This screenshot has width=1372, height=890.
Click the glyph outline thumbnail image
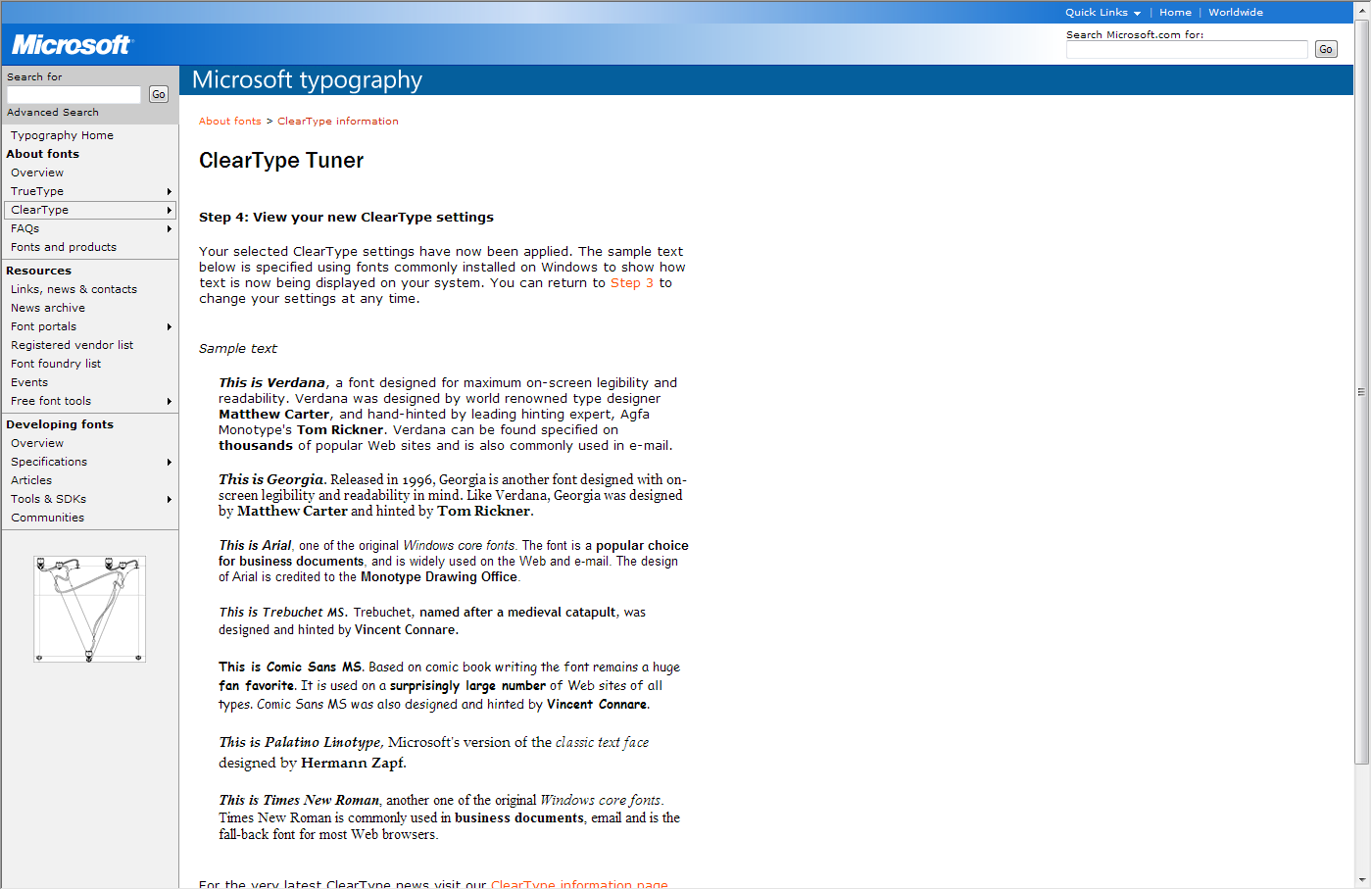point(89,609)
